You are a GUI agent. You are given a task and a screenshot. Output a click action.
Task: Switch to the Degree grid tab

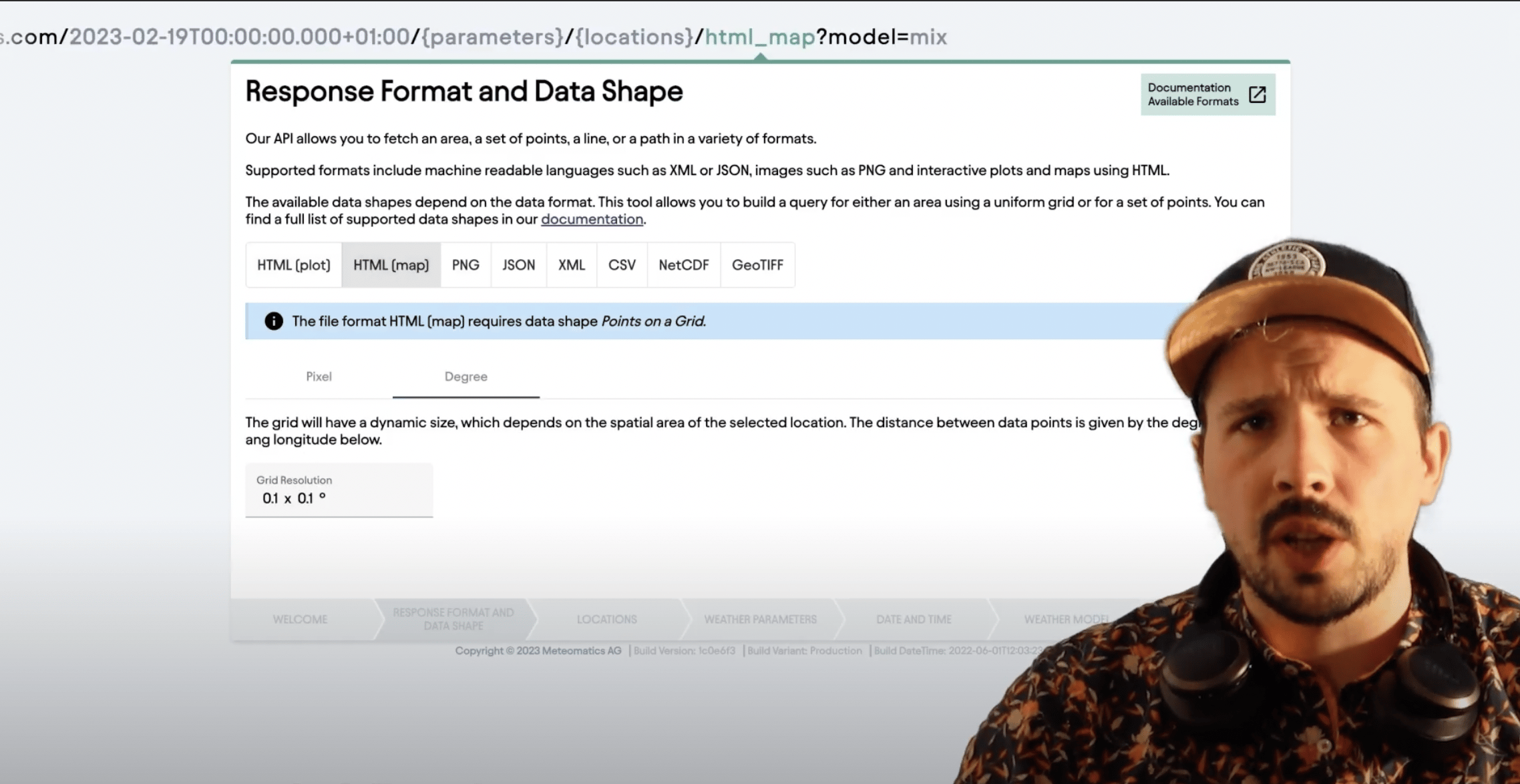click(x=465, y=376)
